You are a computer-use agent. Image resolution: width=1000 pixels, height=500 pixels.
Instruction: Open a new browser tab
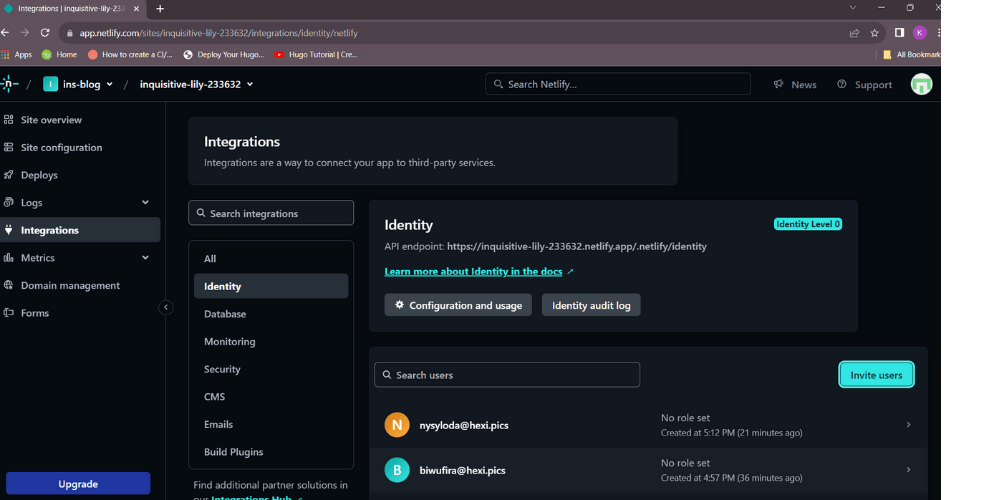coord(160,9)
